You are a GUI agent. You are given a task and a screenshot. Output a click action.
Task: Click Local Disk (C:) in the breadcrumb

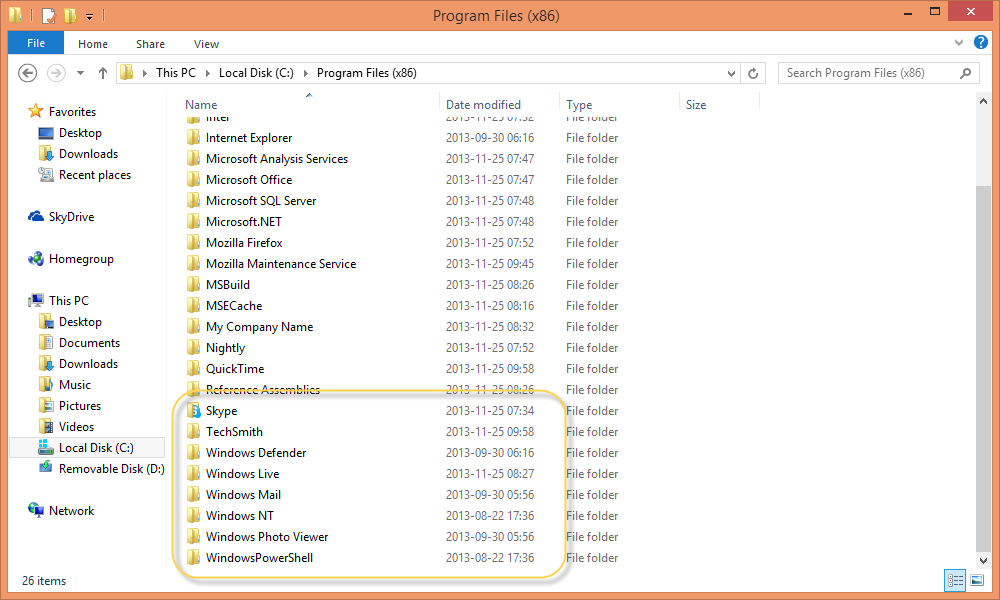tap(256, 73)
